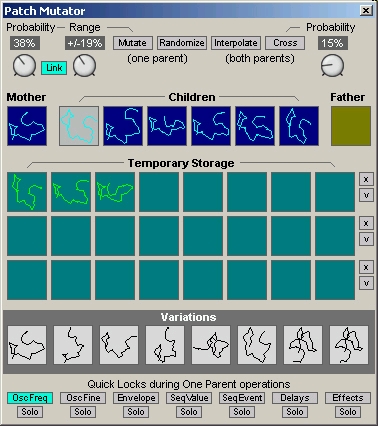Click the v button of first storage row
The height and width of the screenshot is (426, 378).
click(x=366, y=195)
